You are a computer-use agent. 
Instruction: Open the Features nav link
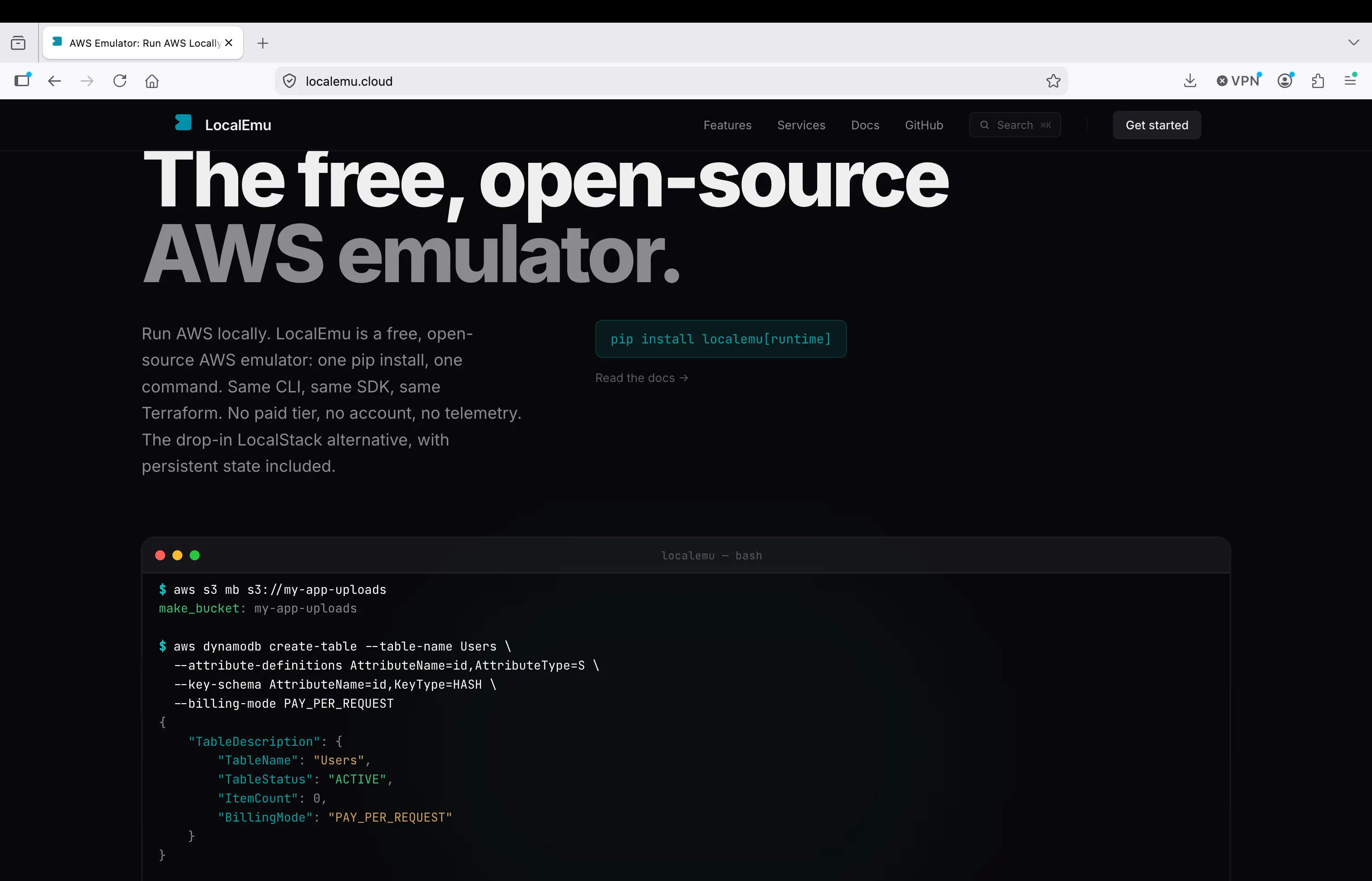coord(727,125)
